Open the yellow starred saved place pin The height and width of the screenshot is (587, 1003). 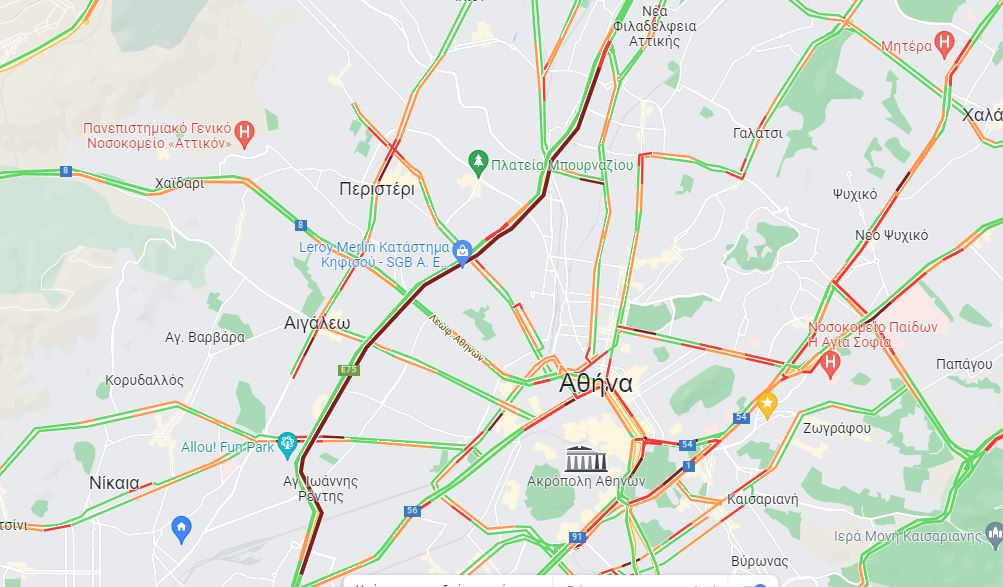[767, 405]
